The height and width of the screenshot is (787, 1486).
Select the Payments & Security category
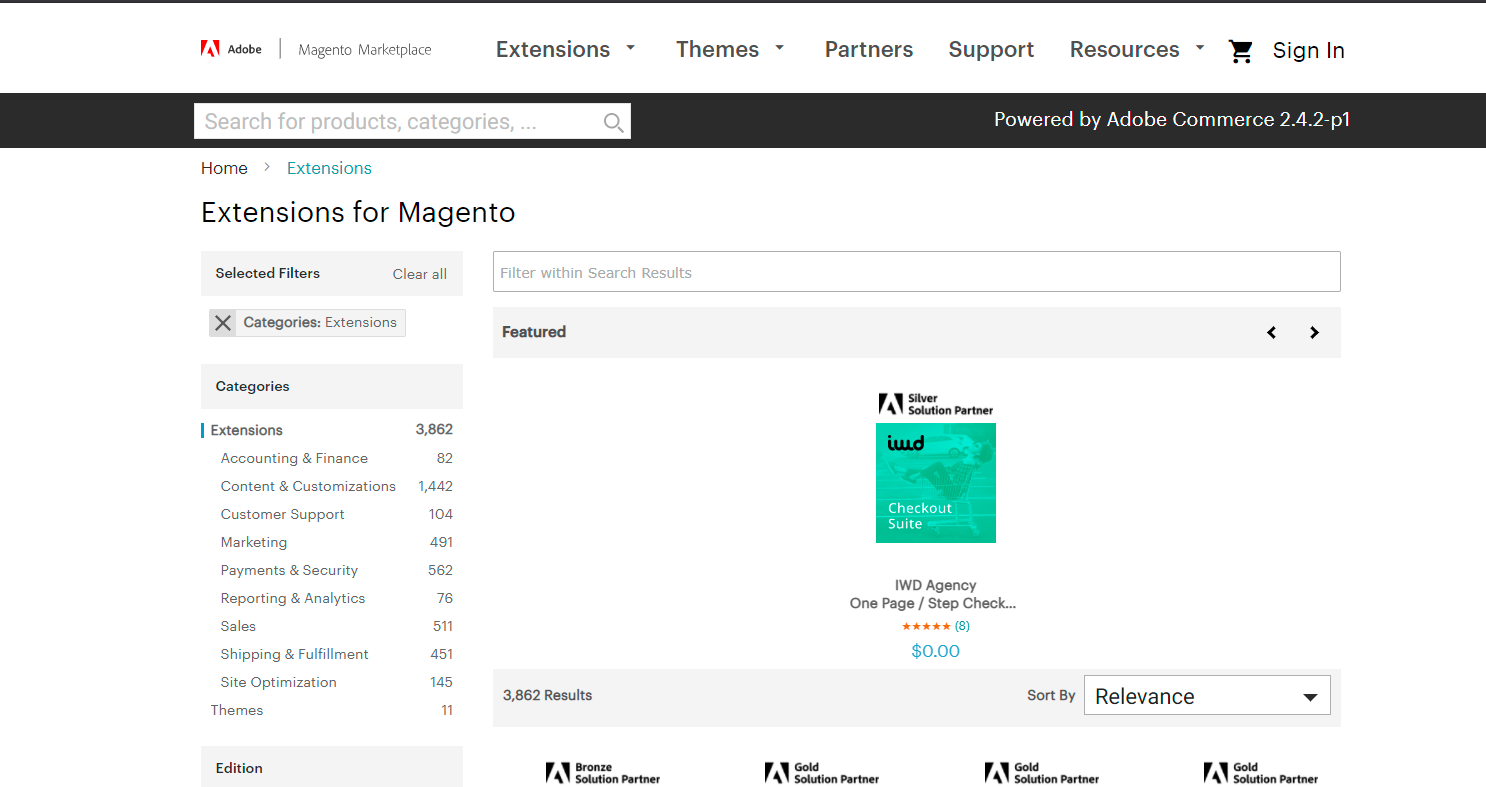tap(289, 570)
